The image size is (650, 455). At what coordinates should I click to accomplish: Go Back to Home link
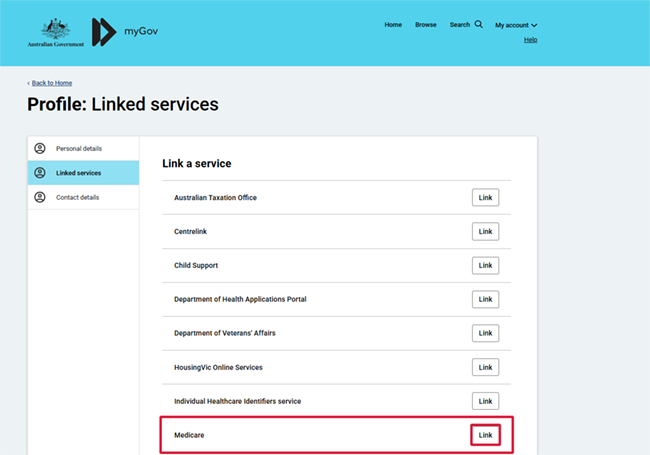coord(51,83)
